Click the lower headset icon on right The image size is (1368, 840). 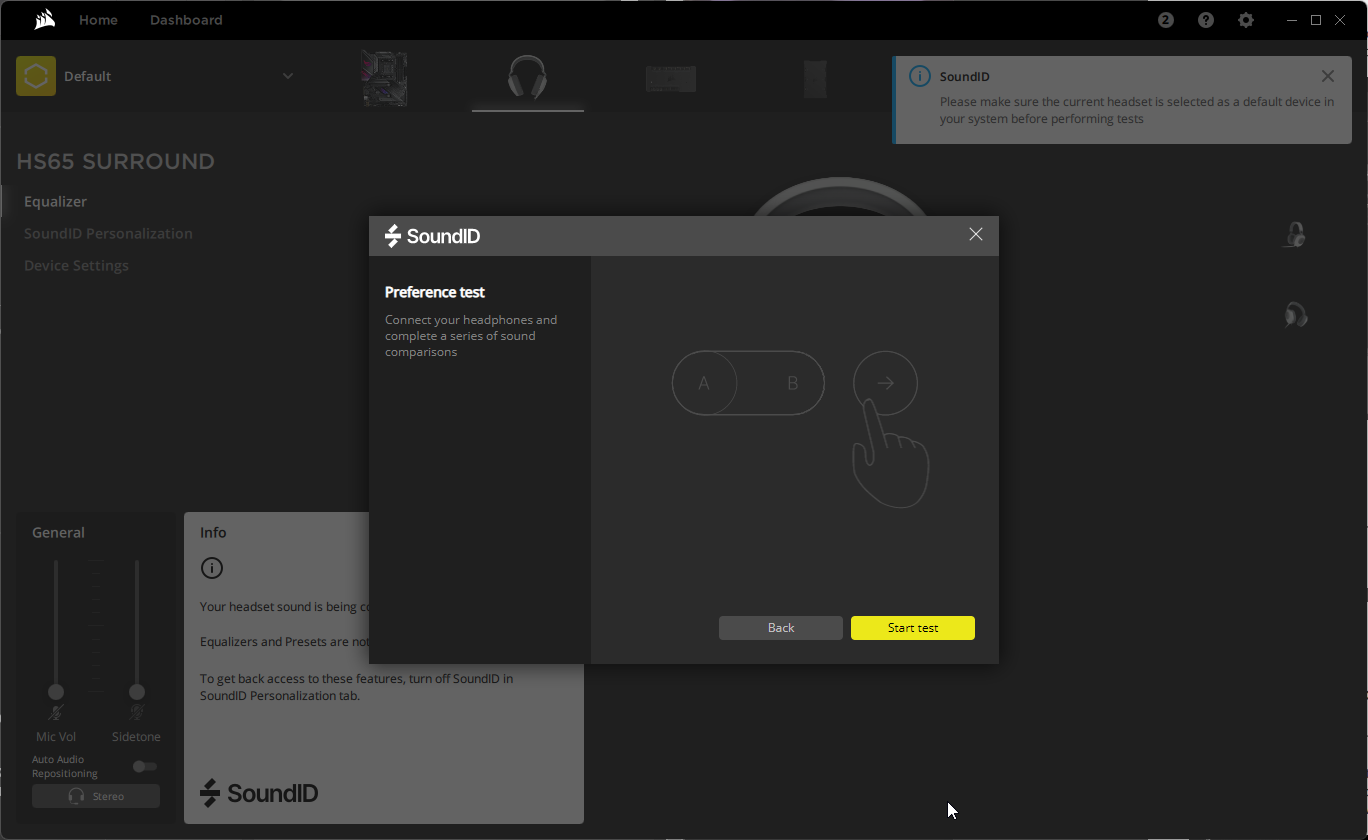point(1295,315)
